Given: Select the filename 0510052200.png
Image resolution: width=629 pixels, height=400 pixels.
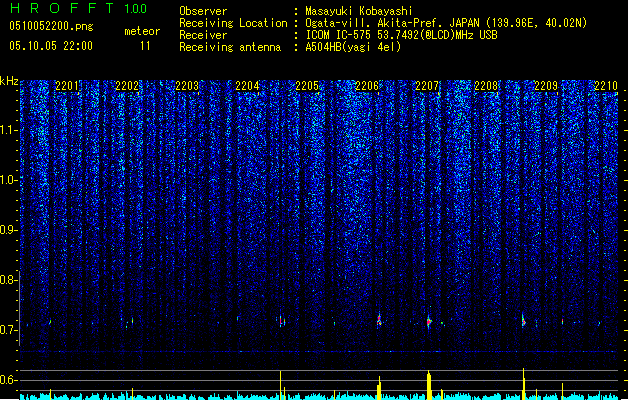Looking at the screenshot, I should point(51,26).
